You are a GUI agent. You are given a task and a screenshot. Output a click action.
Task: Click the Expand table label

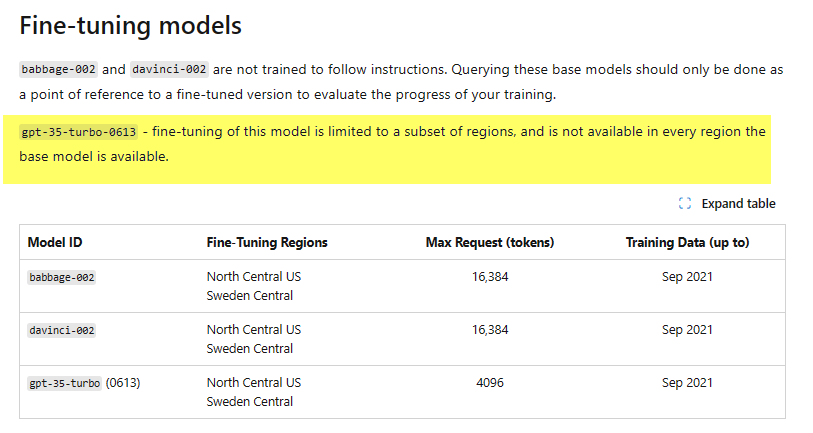coord(738,204)
